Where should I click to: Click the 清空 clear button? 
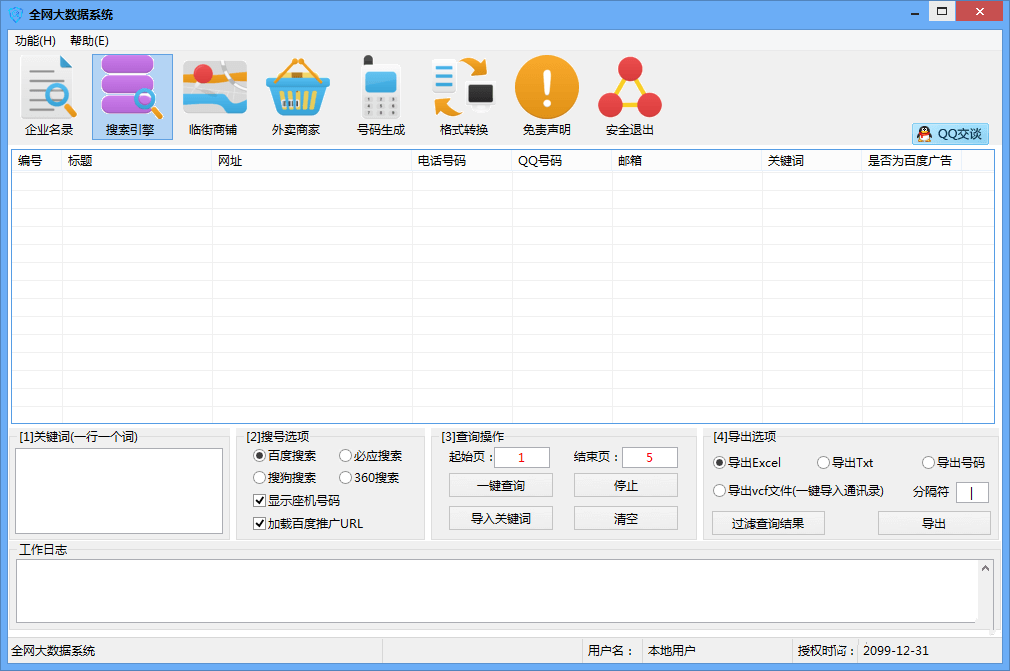coord(625,518)
